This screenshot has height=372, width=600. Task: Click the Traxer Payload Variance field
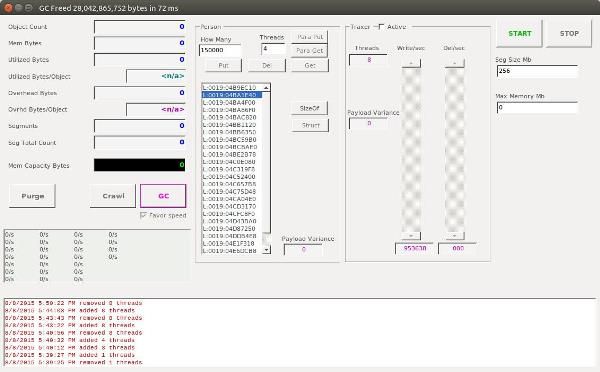pos(368,124)
